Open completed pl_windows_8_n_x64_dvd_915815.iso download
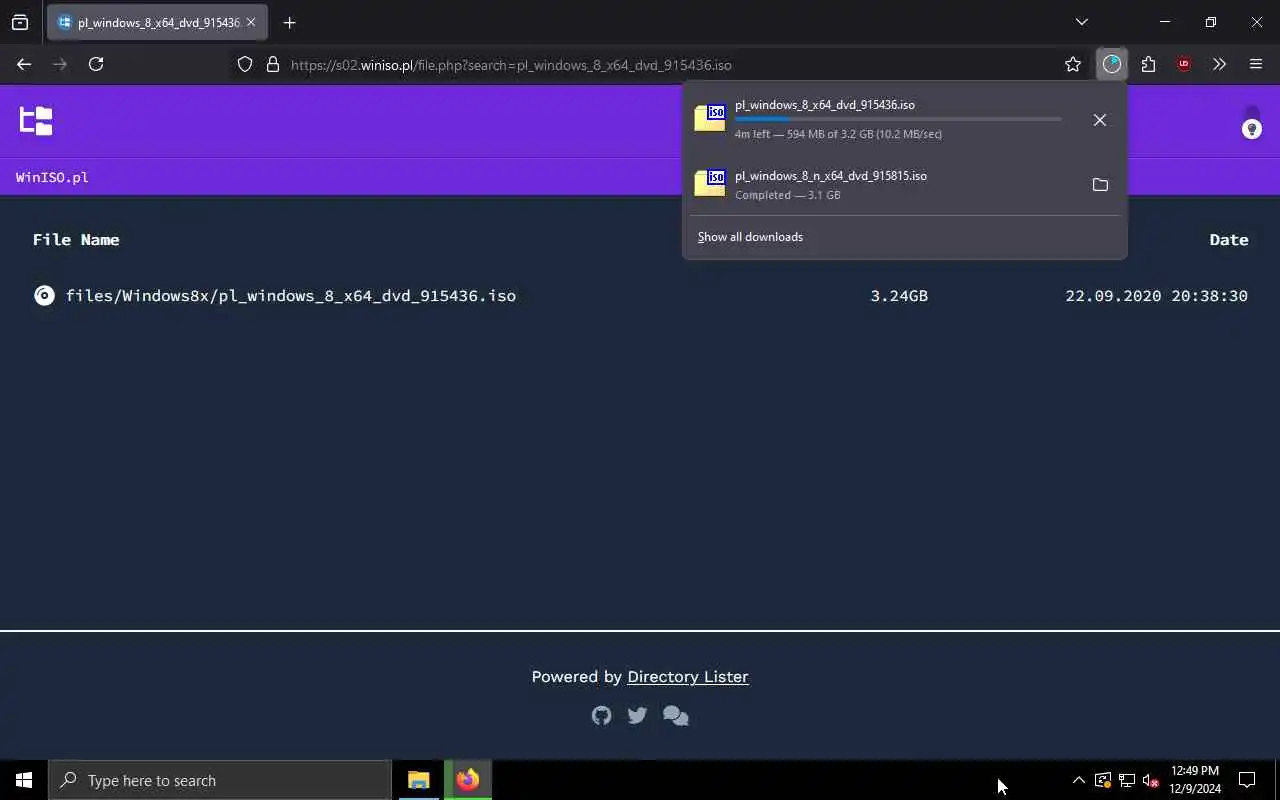This screenshot has width=1280, height=800. 878,185
